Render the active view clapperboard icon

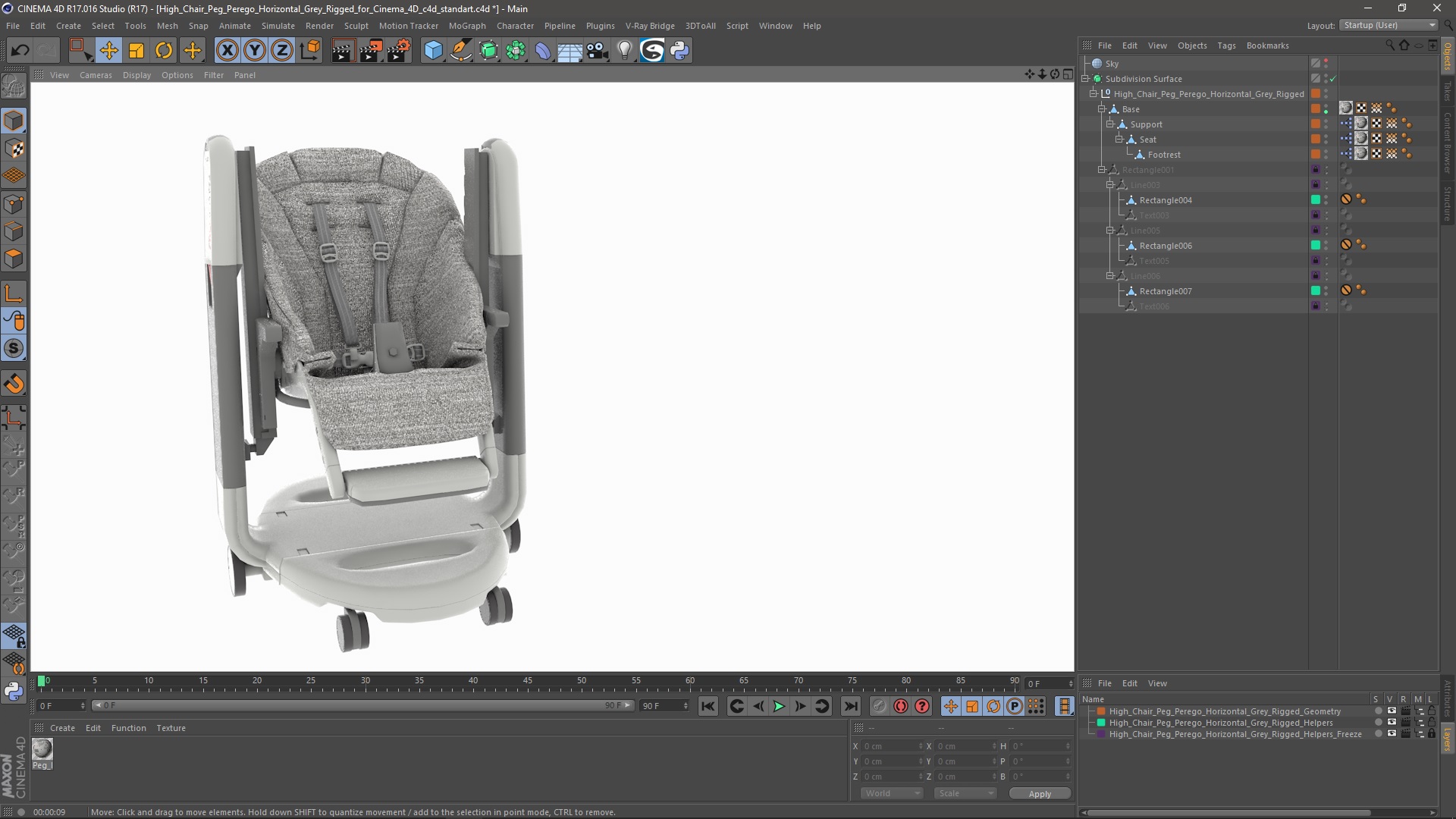coord(343,51)
